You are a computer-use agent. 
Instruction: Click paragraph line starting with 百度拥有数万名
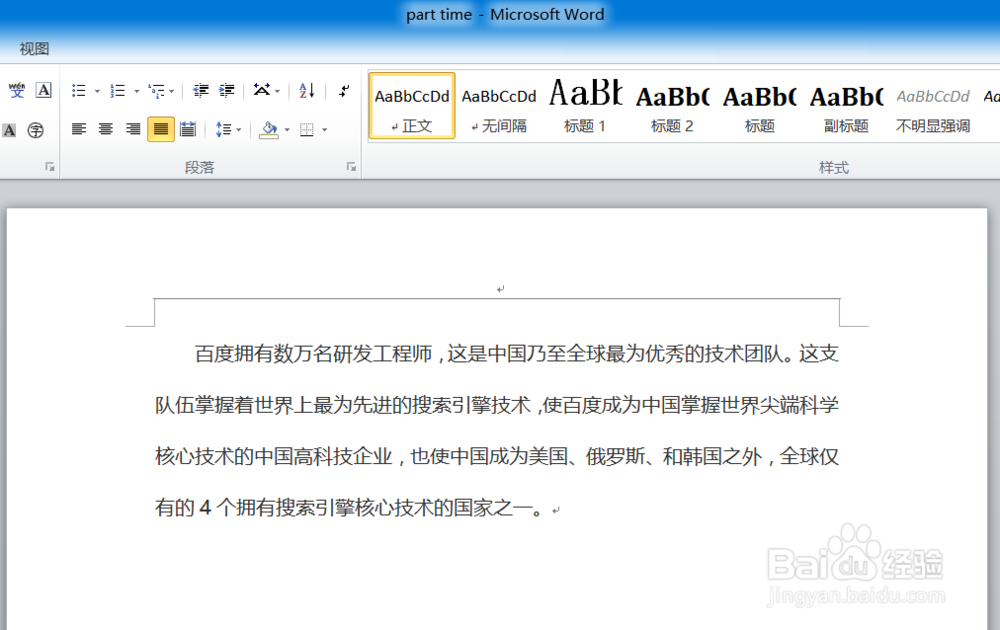517,353
